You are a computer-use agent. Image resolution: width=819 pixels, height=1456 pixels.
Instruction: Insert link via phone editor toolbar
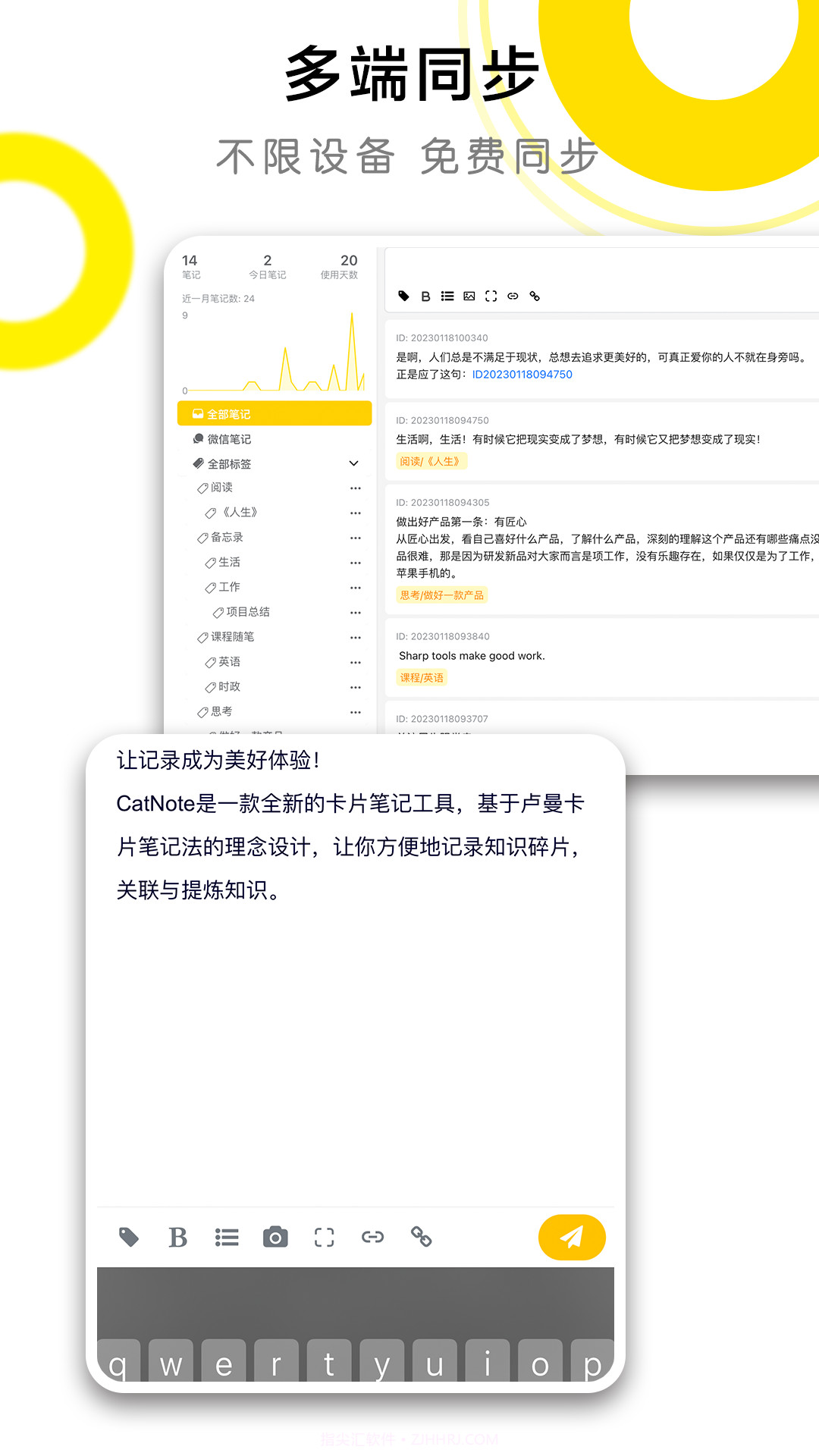372,1238
